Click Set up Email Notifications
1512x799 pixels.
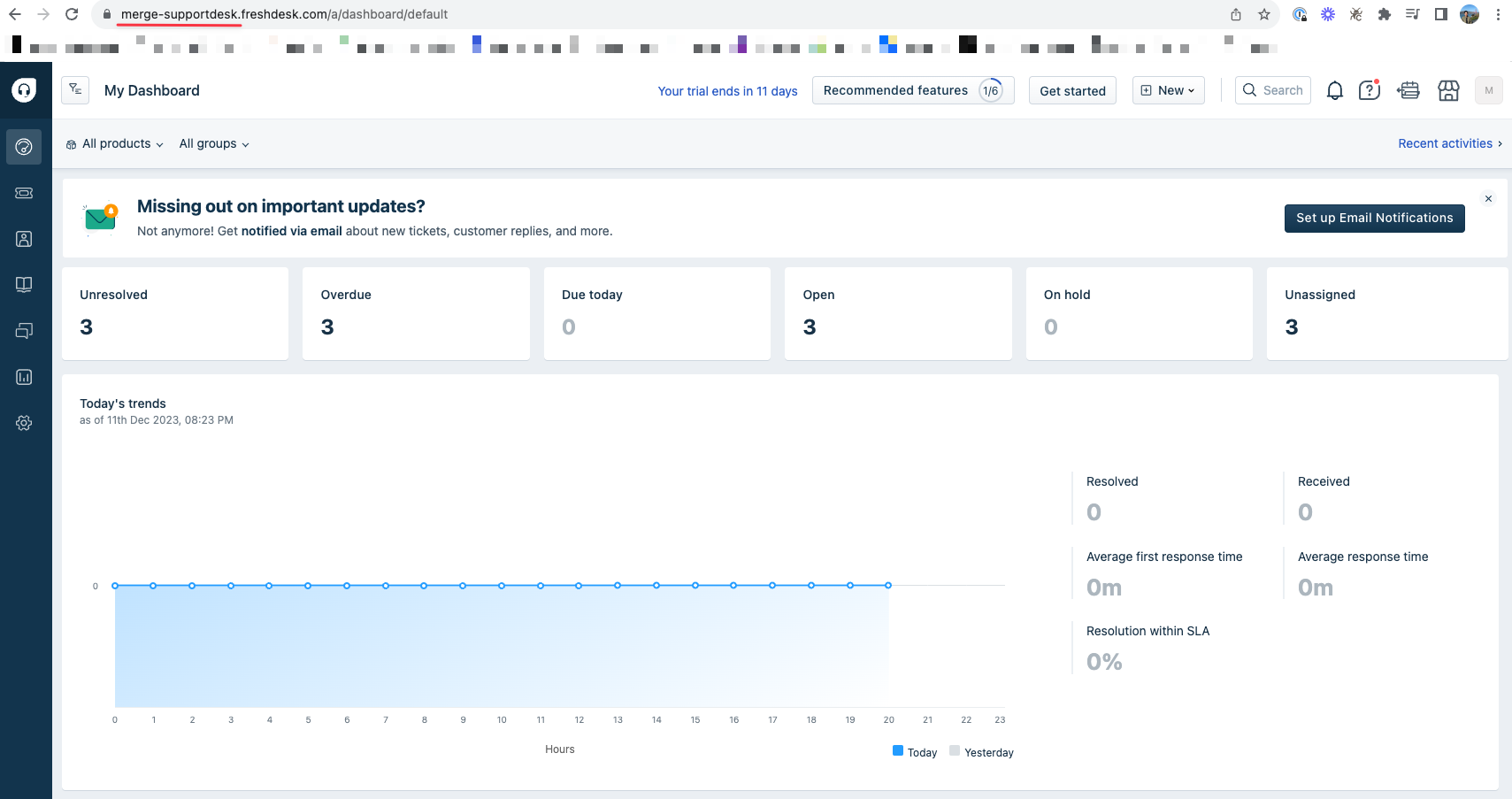1374,218
